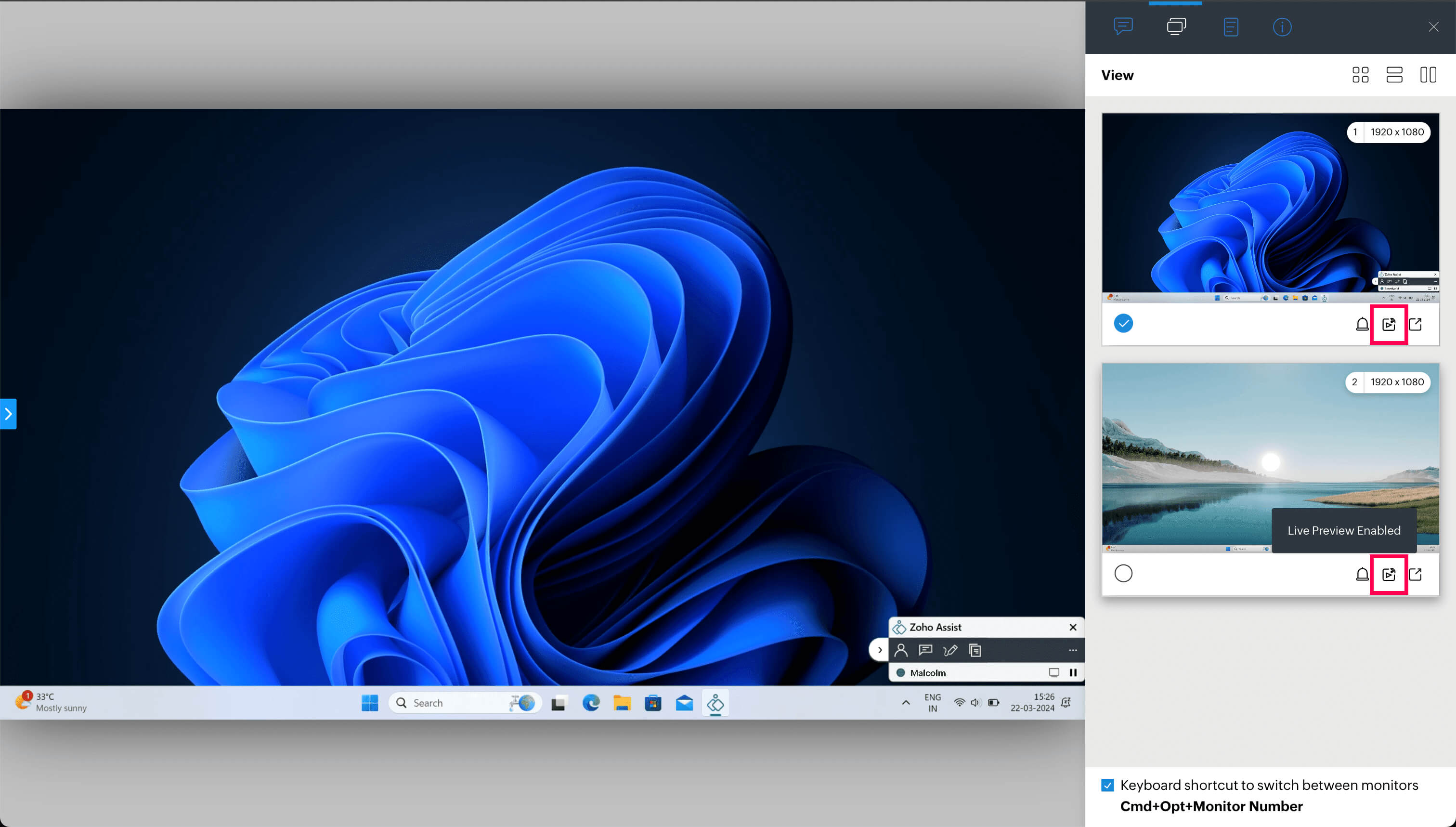Switch to grid view layout
The image size is (1456, 827).
coord(1360,75)
